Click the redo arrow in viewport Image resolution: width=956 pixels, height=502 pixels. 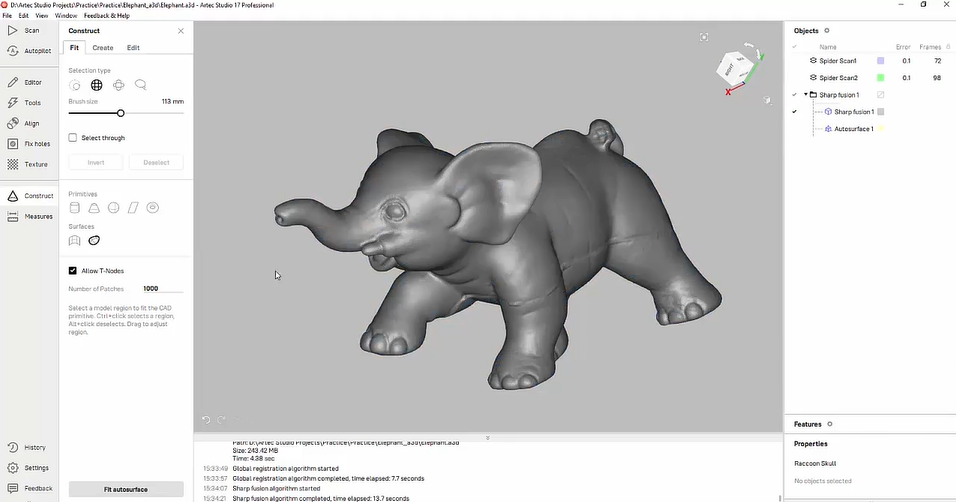click(221, 420)
